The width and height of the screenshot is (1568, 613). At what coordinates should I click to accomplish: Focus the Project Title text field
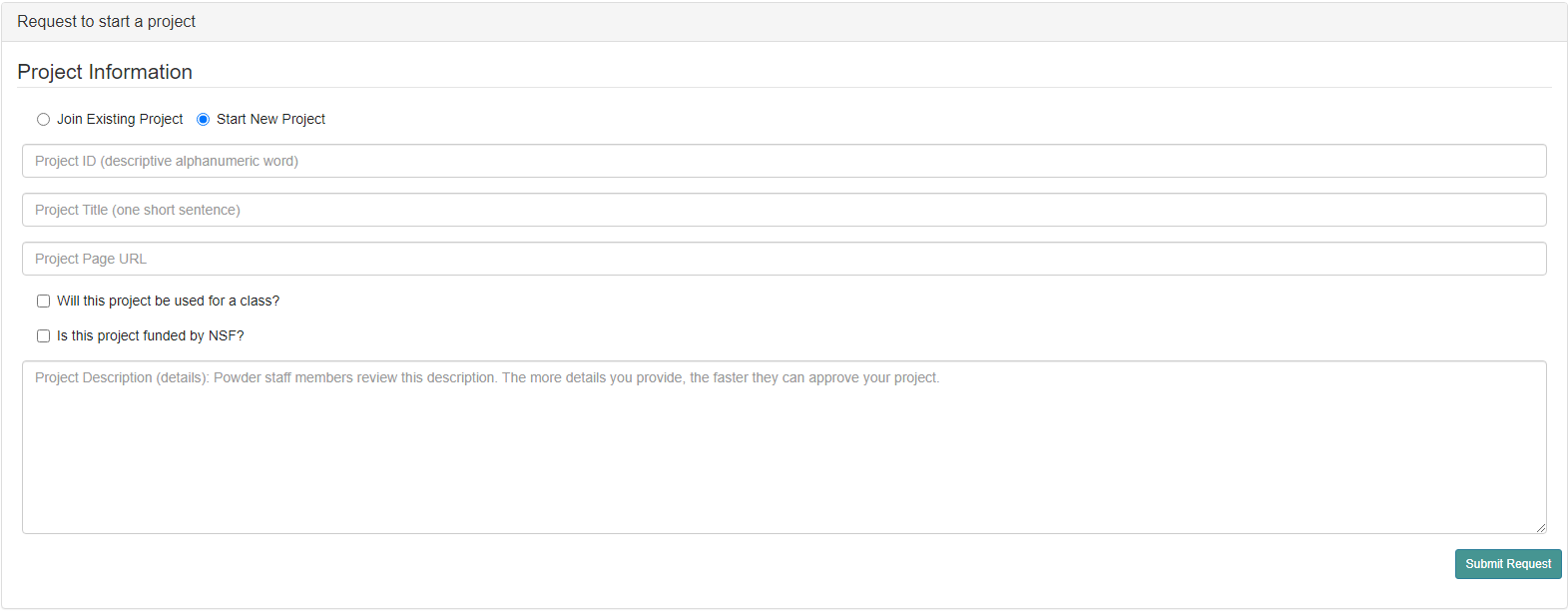pos(784,210)
